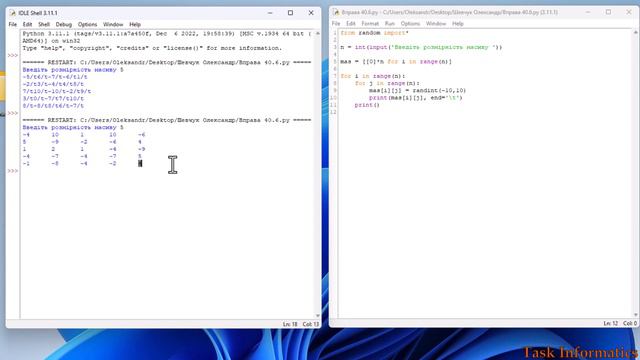Click the 'Type "help", "copyright"' line in shell

152,48
